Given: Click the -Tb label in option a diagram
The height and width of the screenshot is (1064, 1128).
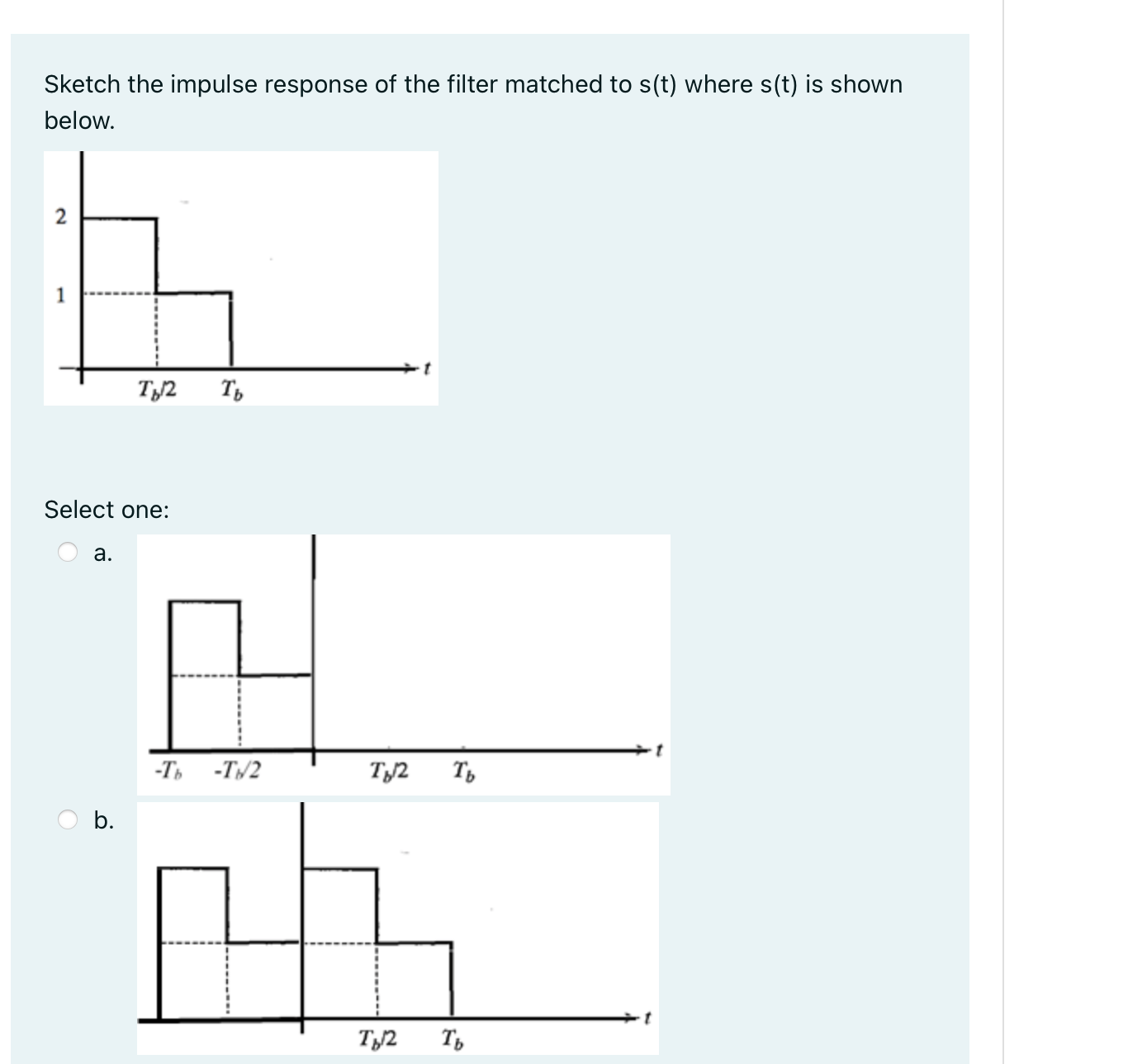Looking at the screenshot, I should click(x=169, y=770).
